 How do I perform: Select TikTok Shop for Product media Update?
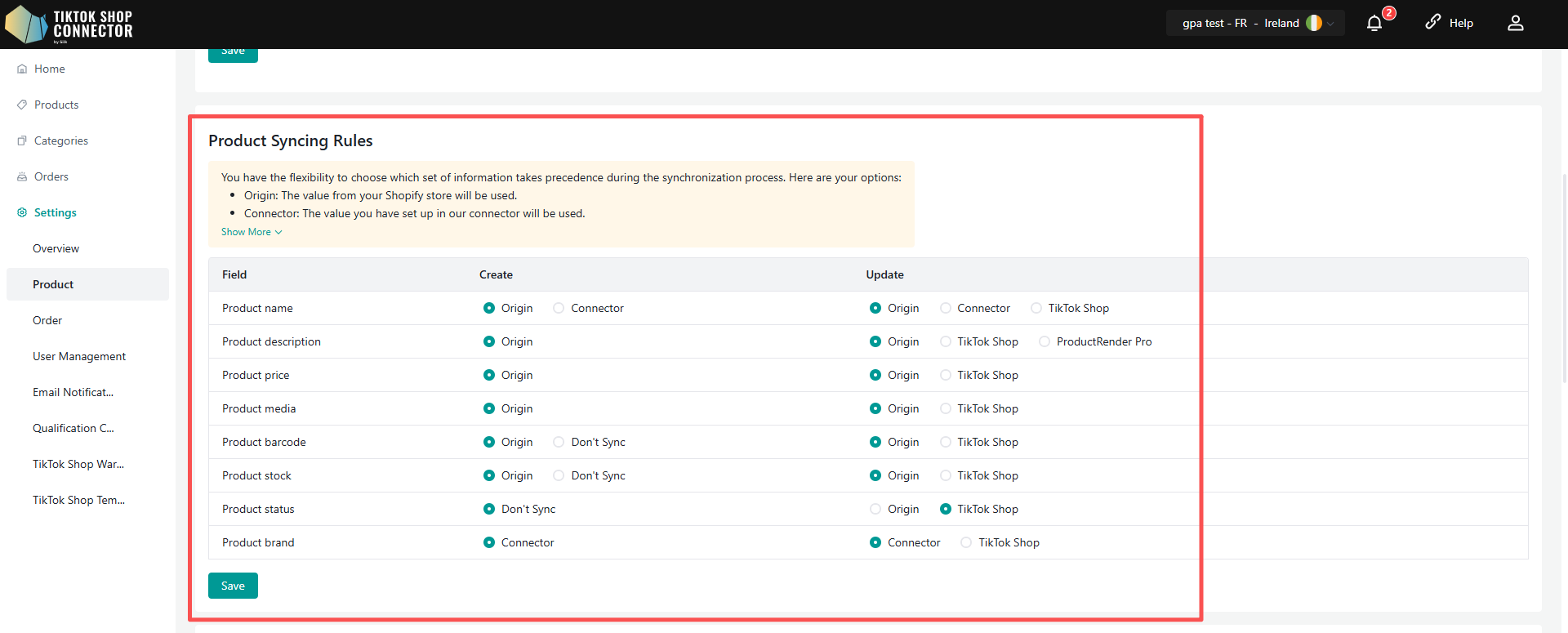(946, 408)
